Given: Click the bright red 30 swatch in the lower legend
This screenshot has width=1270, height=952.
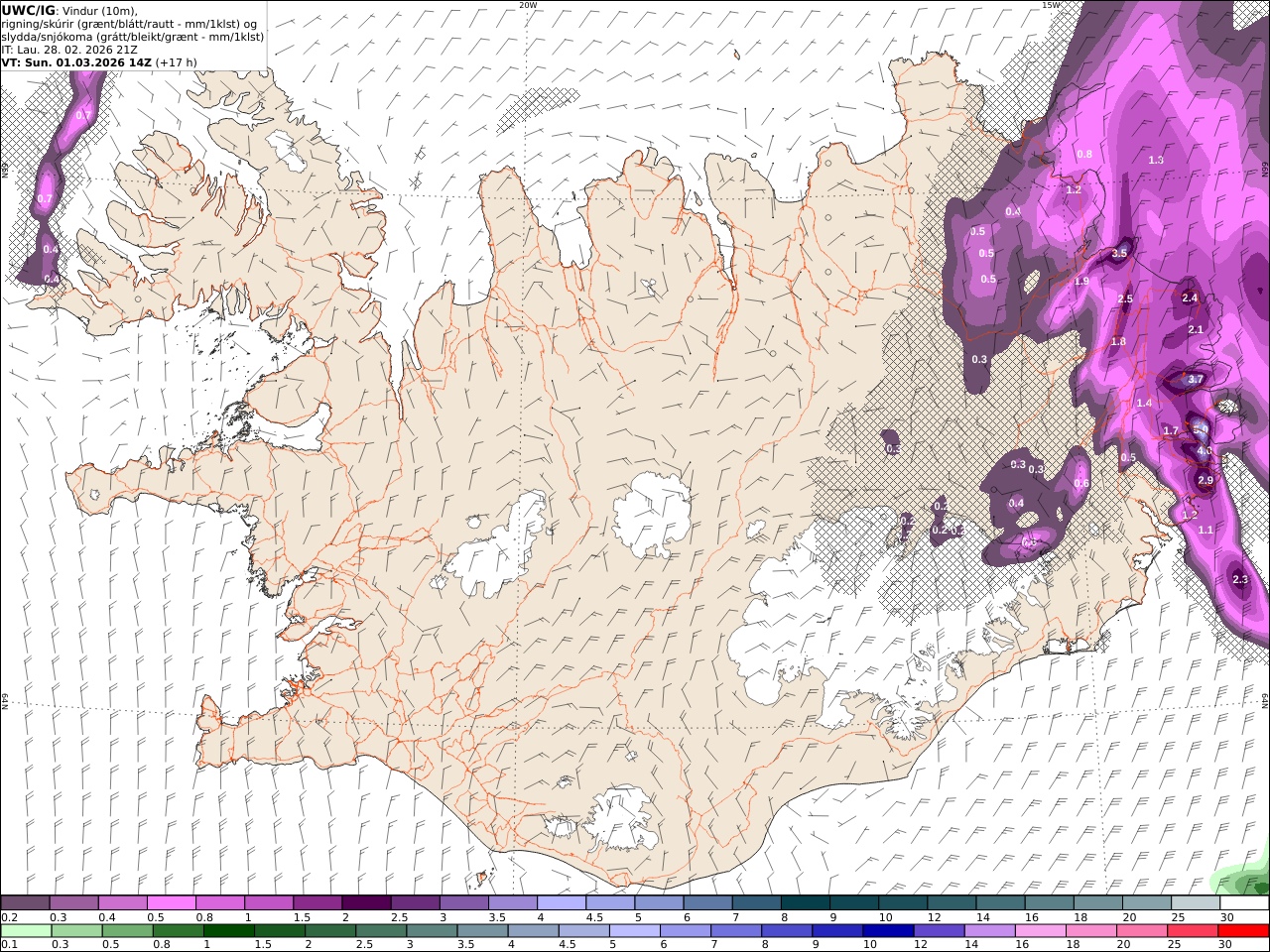Looking at the screenshot, I should 1243,930.
